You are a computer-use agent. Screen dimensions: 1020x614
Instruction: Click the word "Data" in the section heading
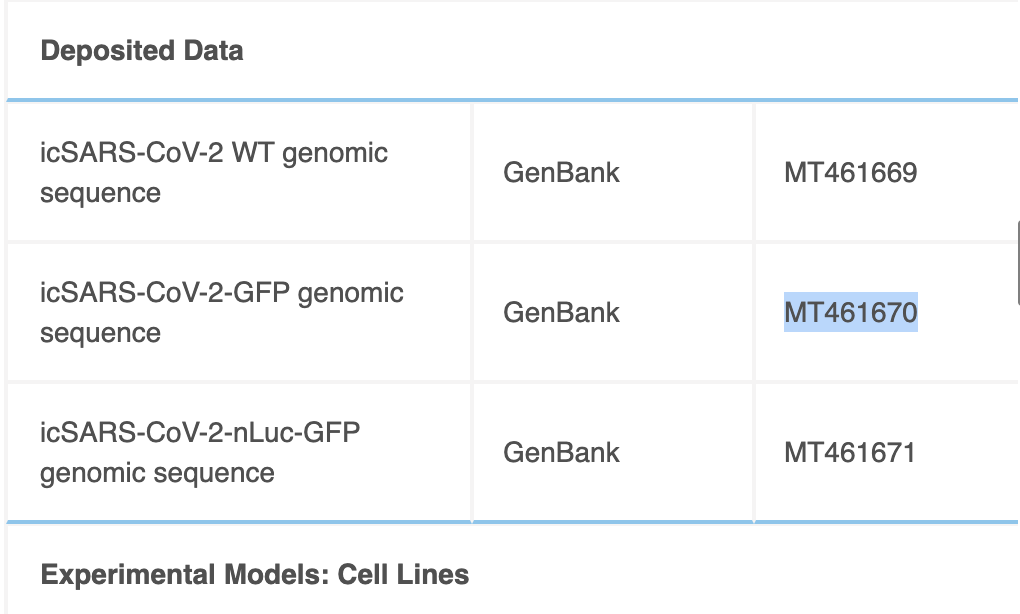pos(215,50)
